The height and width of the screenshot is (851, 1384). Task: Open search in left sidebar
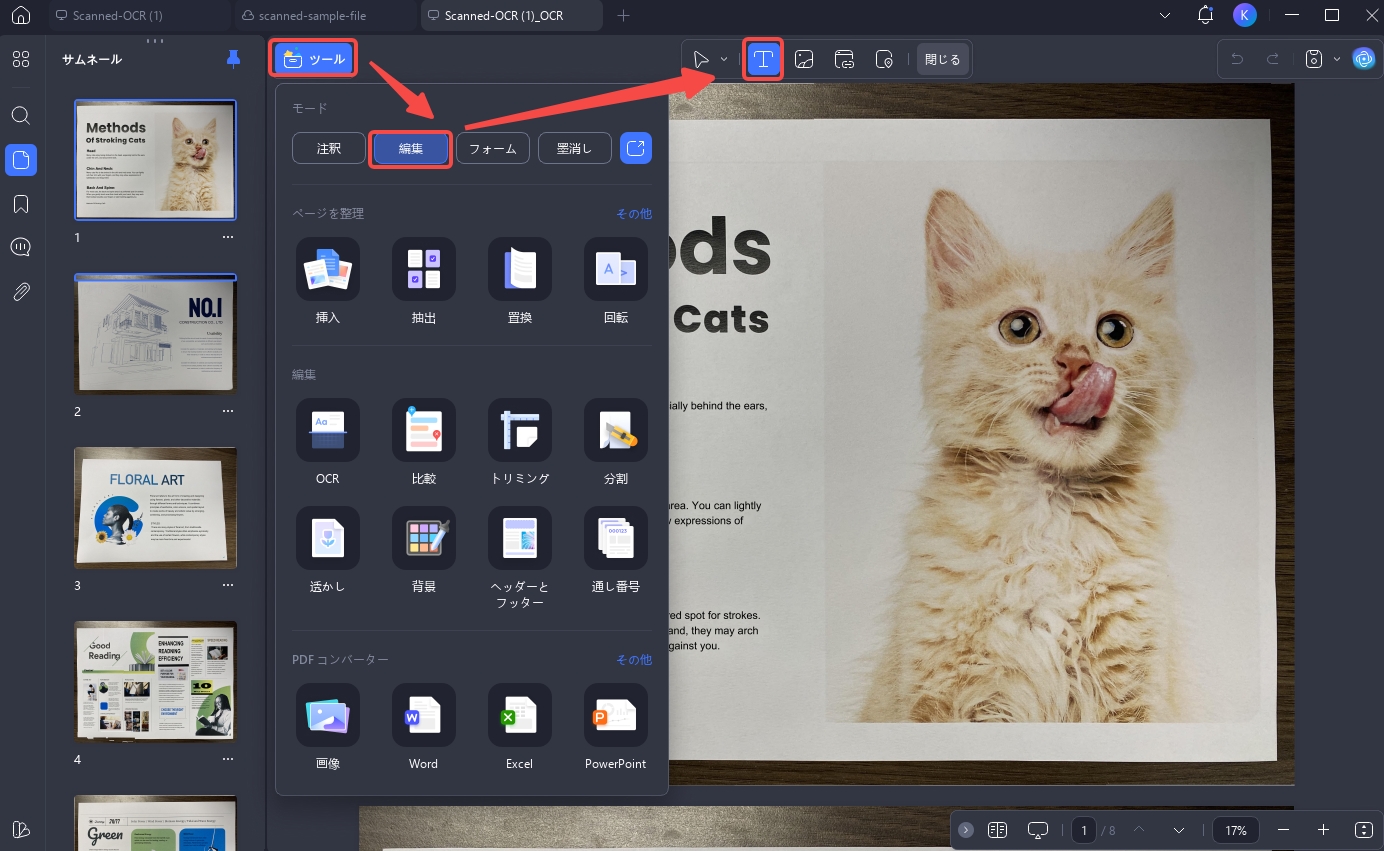click(21, 115)
